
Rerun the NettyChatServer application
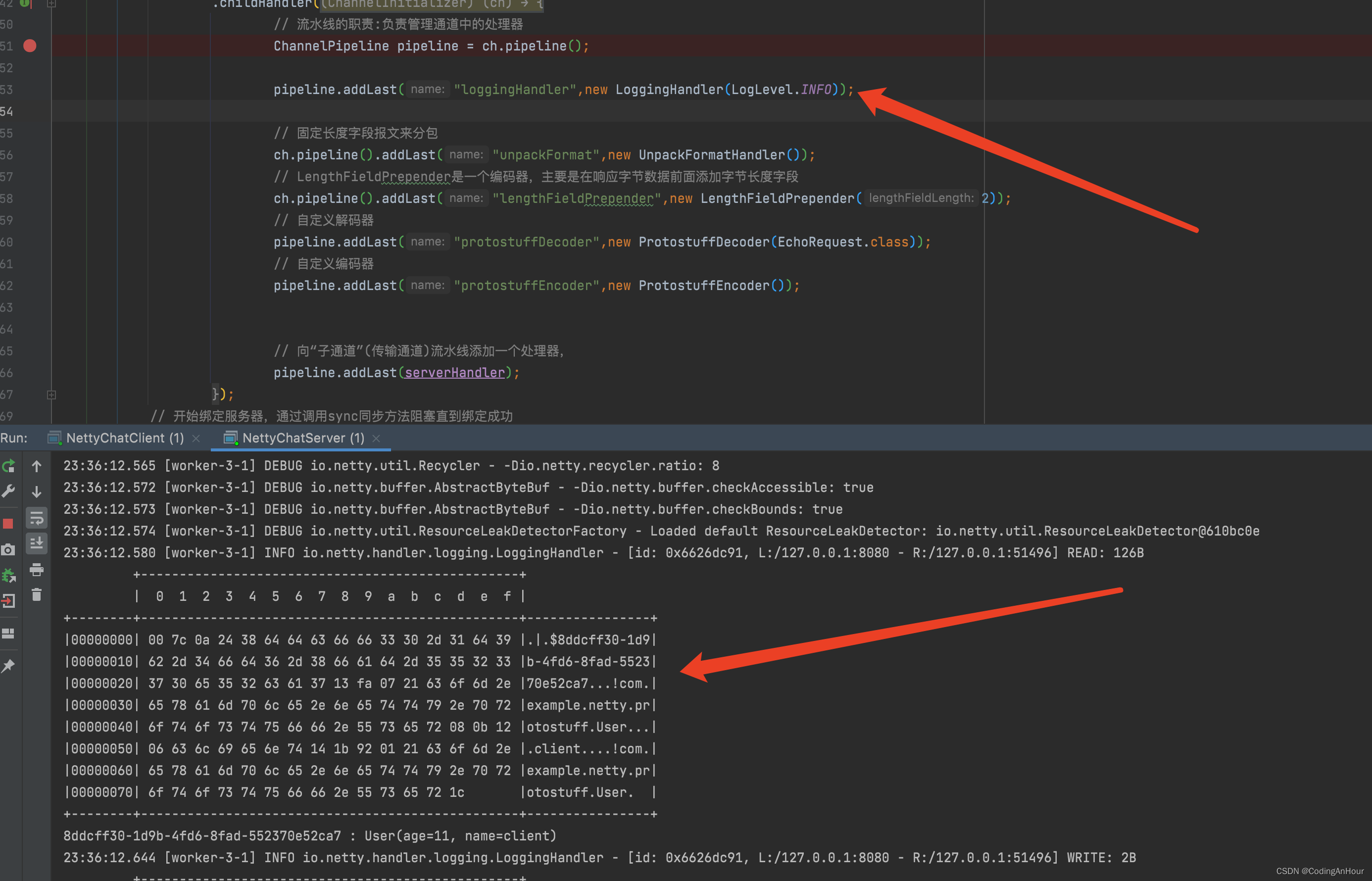coord(8,466)
